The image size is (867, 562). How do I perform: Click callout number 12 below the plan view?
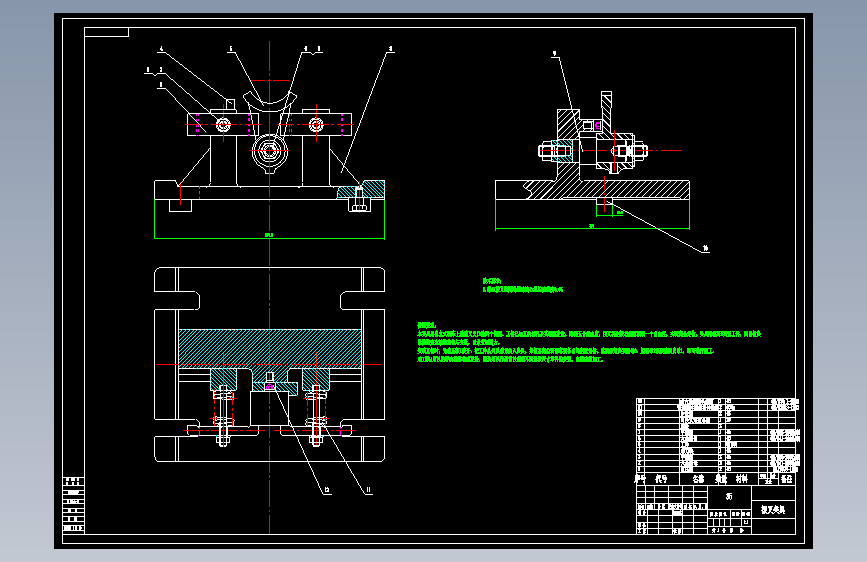pyautogui.click(x=327, y=490)
